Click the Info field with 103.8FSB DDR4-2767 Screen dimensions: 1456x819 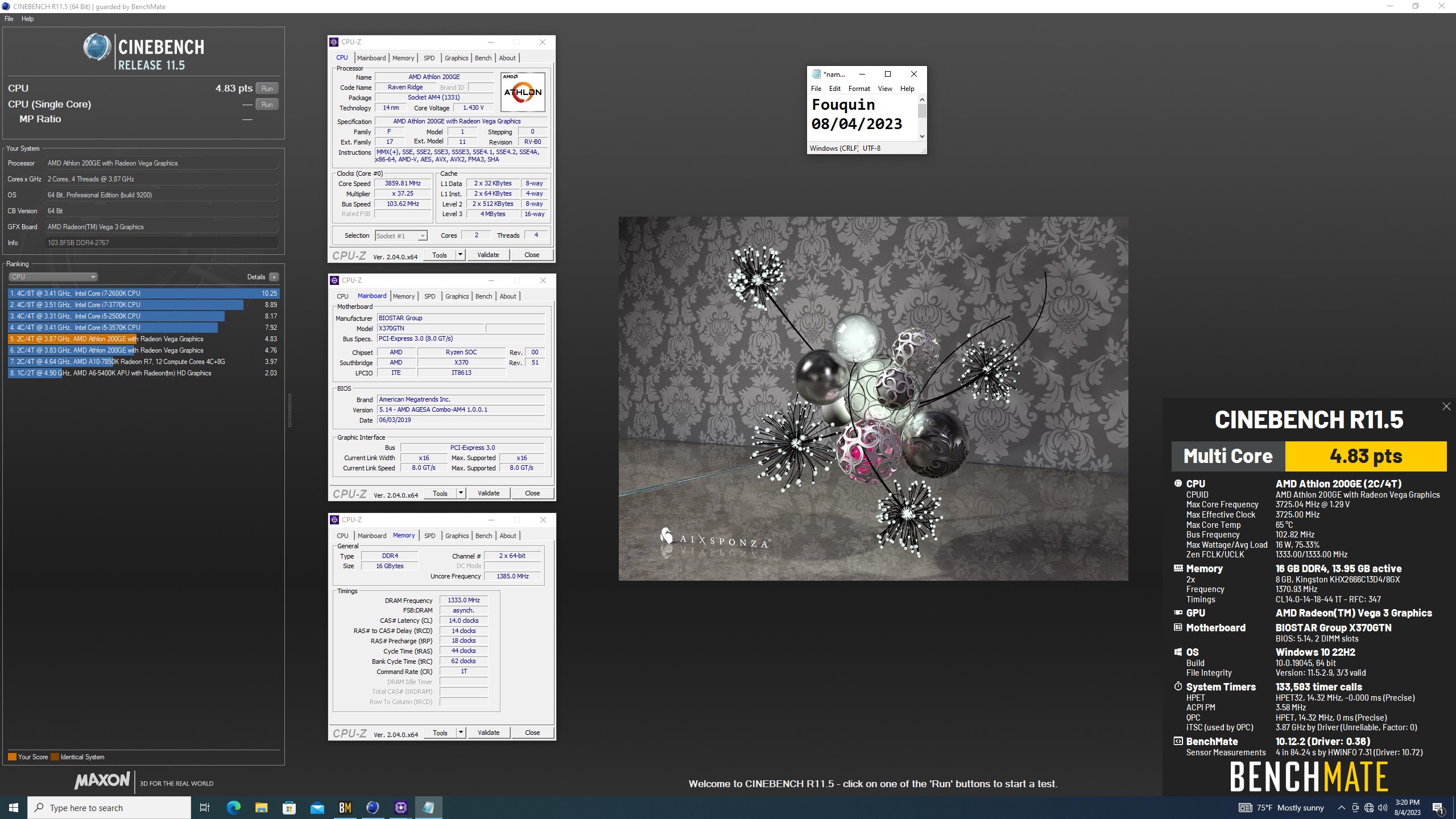162,243
